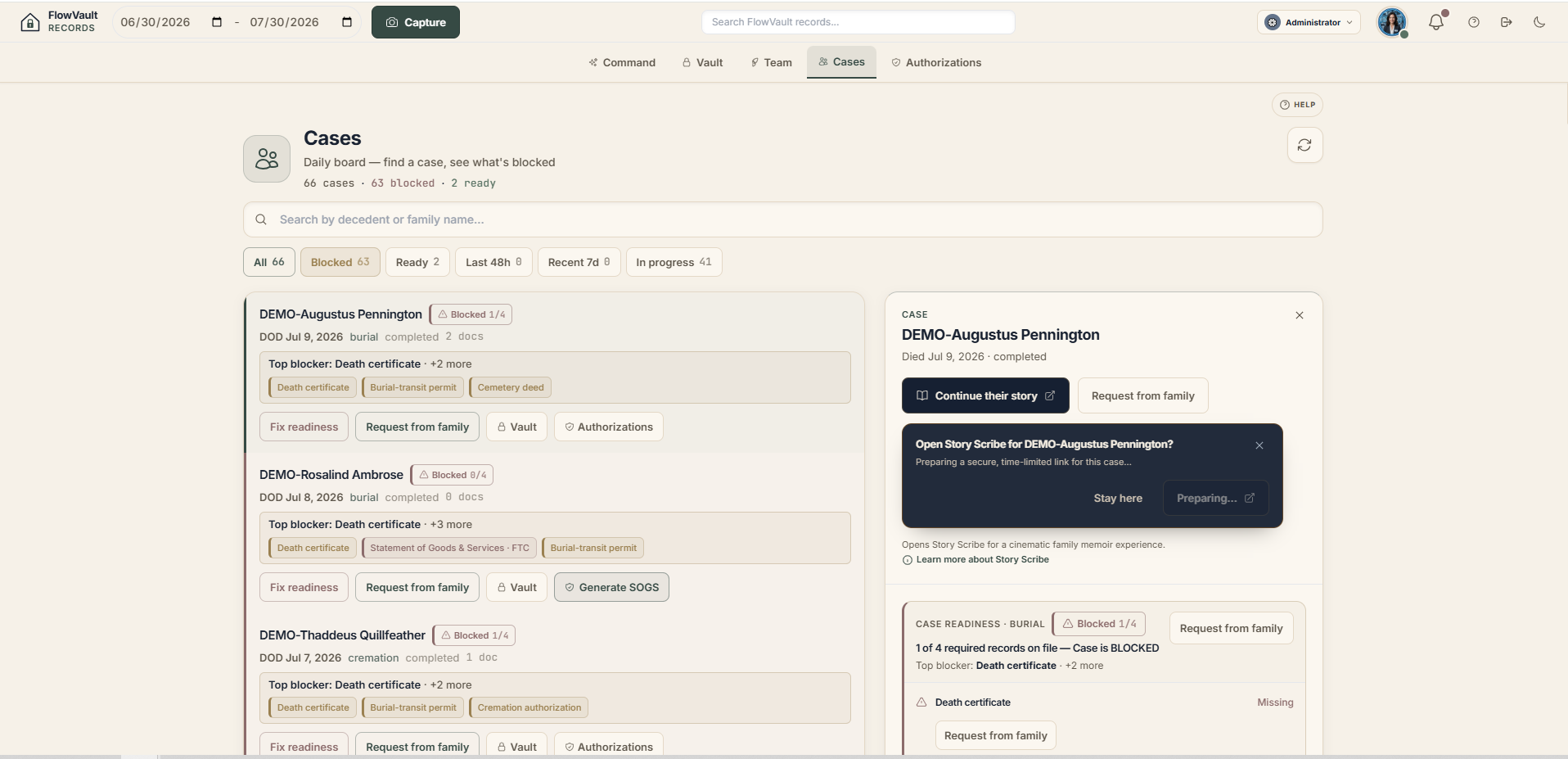Select the All 66 filter chip

269,262
